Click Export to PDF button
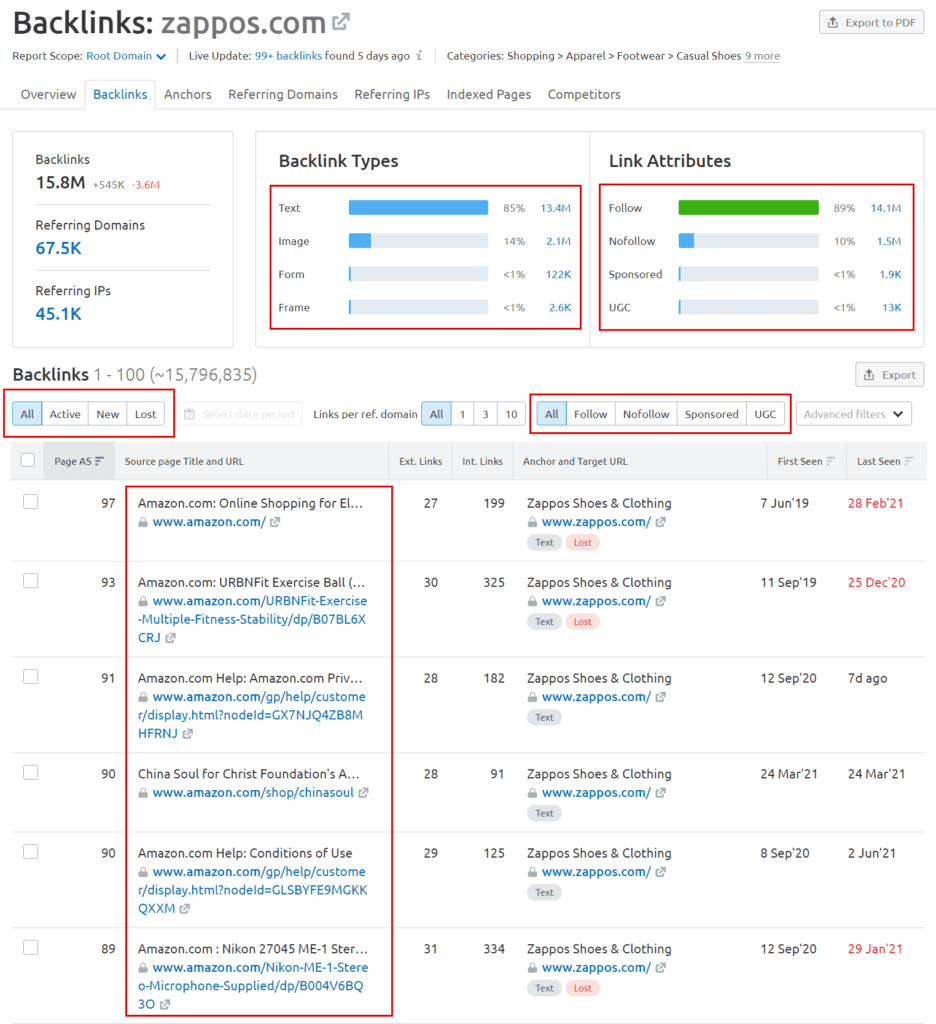 pyautogui.click(x=871, y=22)
